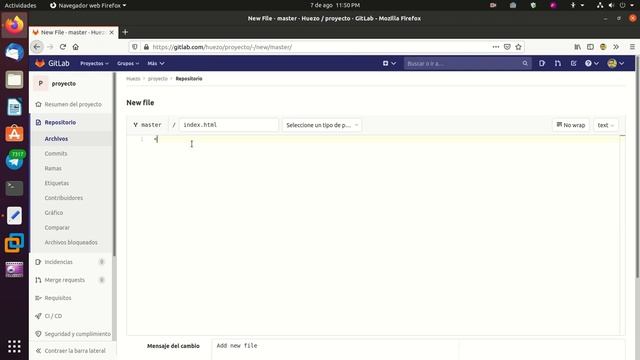
Task: Click the Firefox back arrow button
Action: pos(37,47)
